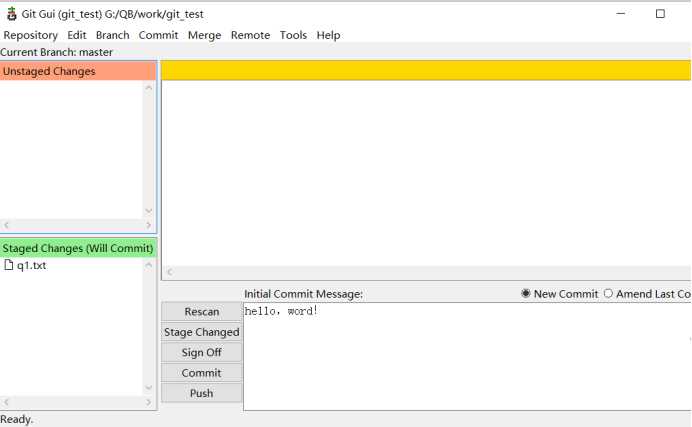Open the Merge menu
Image resolution: width=692 pixels, height=427 pixels.
point(204,35)
